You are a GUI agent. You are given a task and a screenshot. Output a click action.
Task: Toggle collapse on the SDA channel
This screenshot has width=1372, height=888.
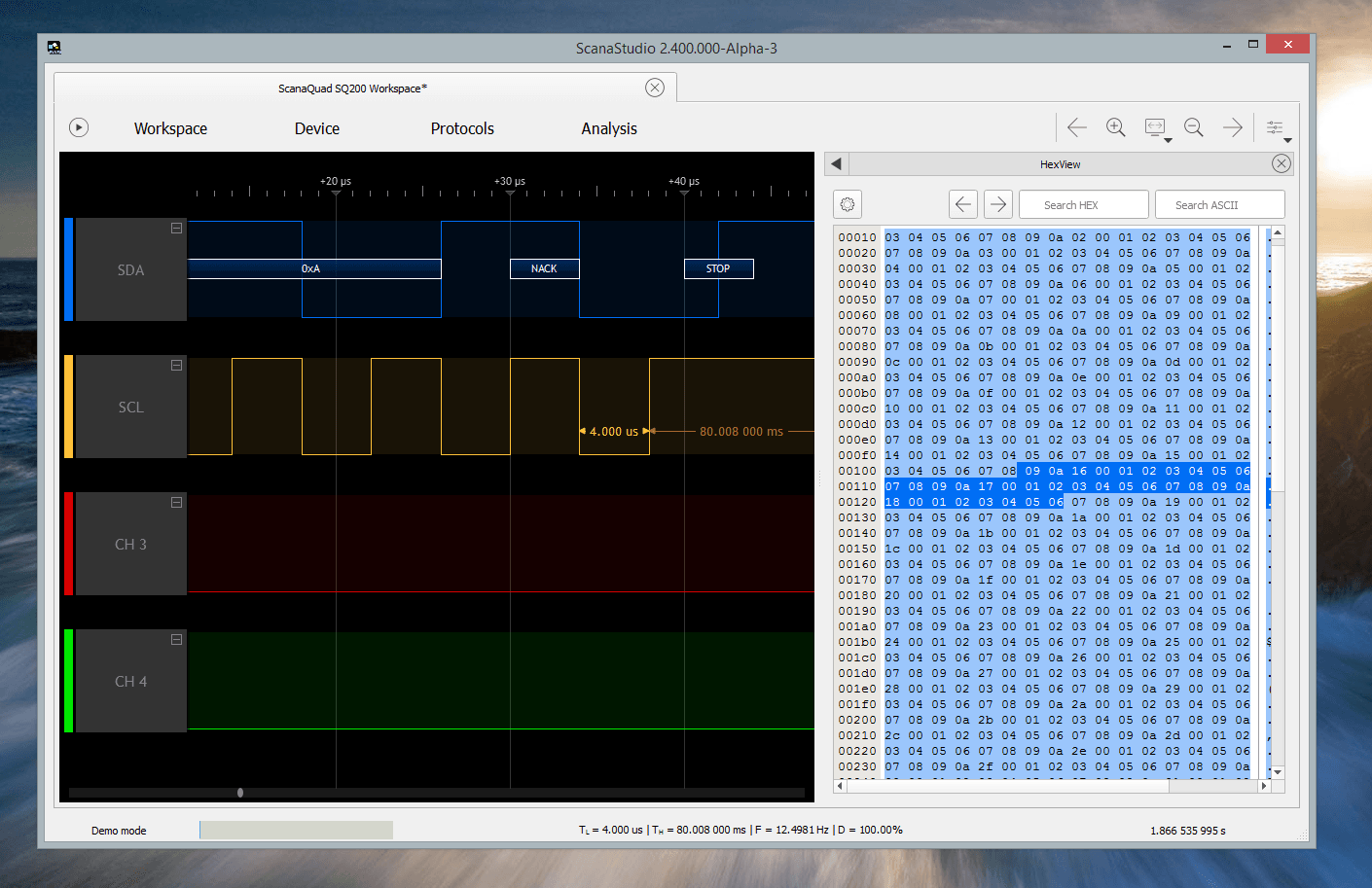(x=176, y=228)
